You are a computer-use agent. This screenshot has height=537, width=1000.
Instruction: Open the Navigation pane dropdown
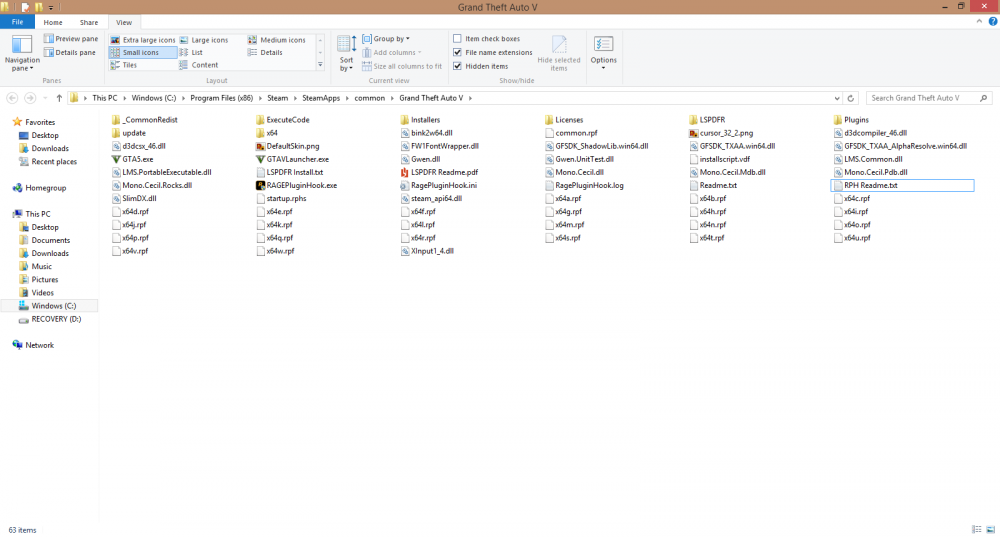click(x=22, y=54)
